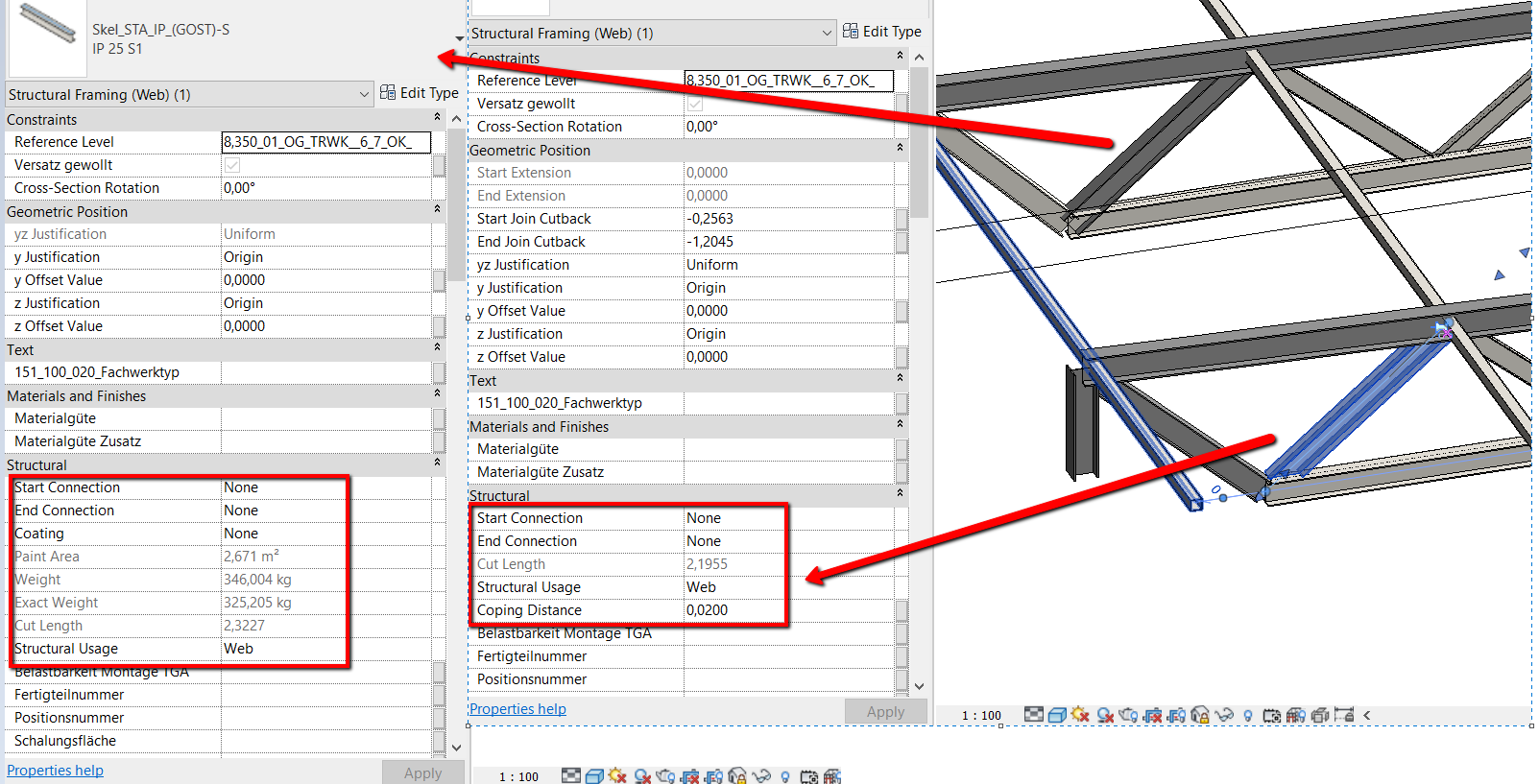The height and width of the screenshot is (784, 1539).
Task: Show Rendering Dialog teapot in lower-left view bar
Action: [x=664, y=776]
